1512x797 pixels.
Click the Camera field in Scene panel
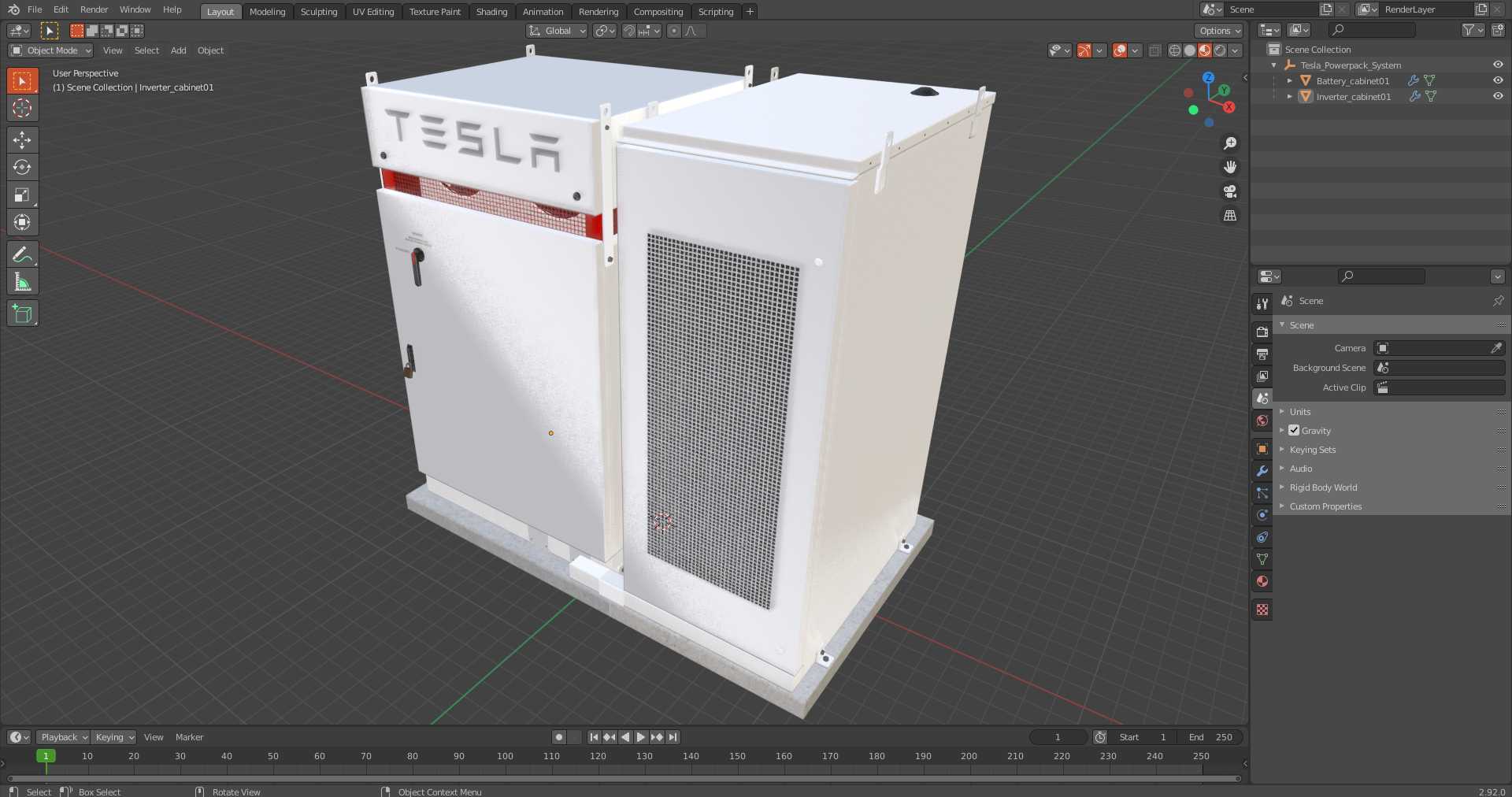[1440, 348]
